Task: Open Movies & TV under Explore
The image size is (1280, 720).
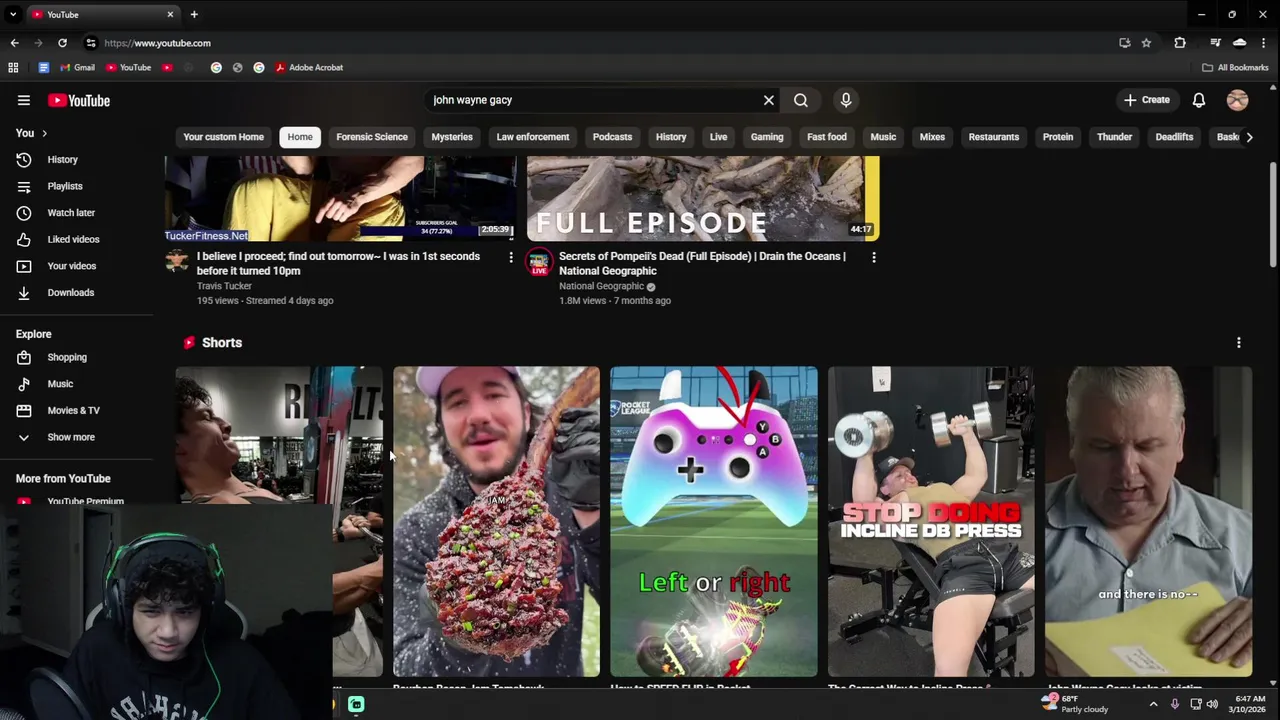Action: point(78,410)
